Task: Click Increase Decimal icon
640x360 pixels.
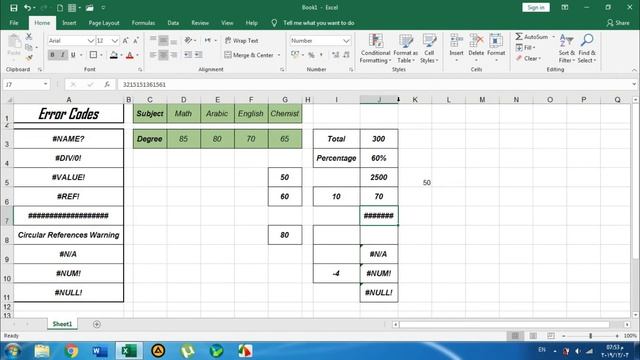Action: 336,55
